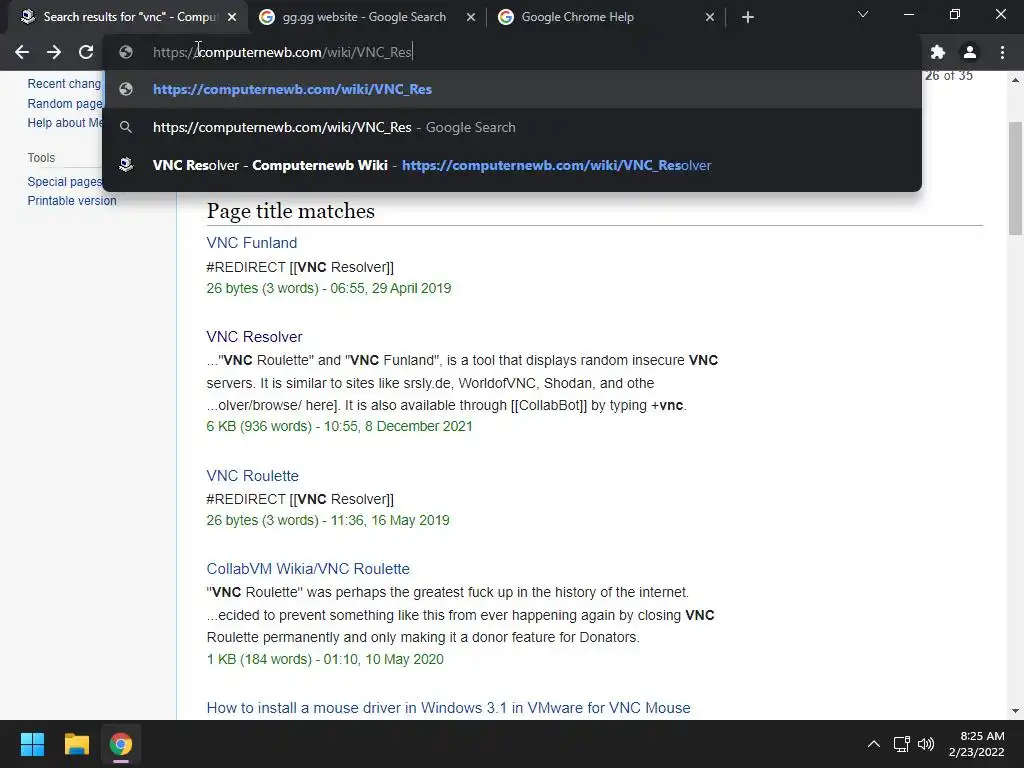
Task: Open the network icon in the system tray
Action: pyautogui.click(x=901, y=744)
